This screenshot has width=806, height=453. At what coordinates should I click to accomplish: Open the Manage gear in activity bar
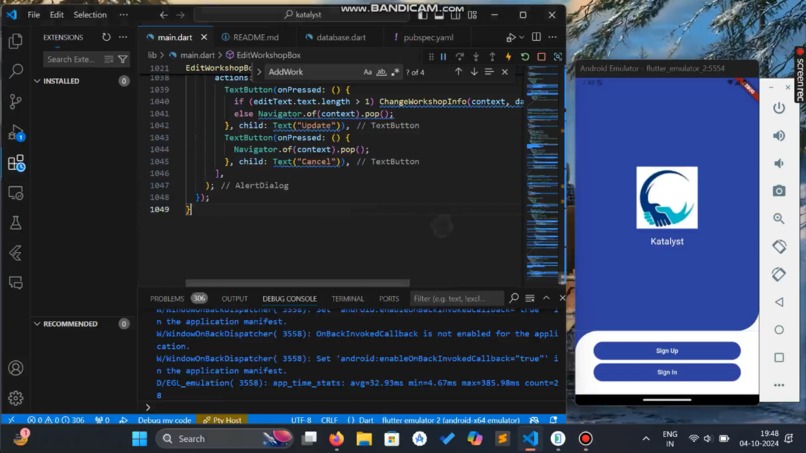(x=15, y=398)
